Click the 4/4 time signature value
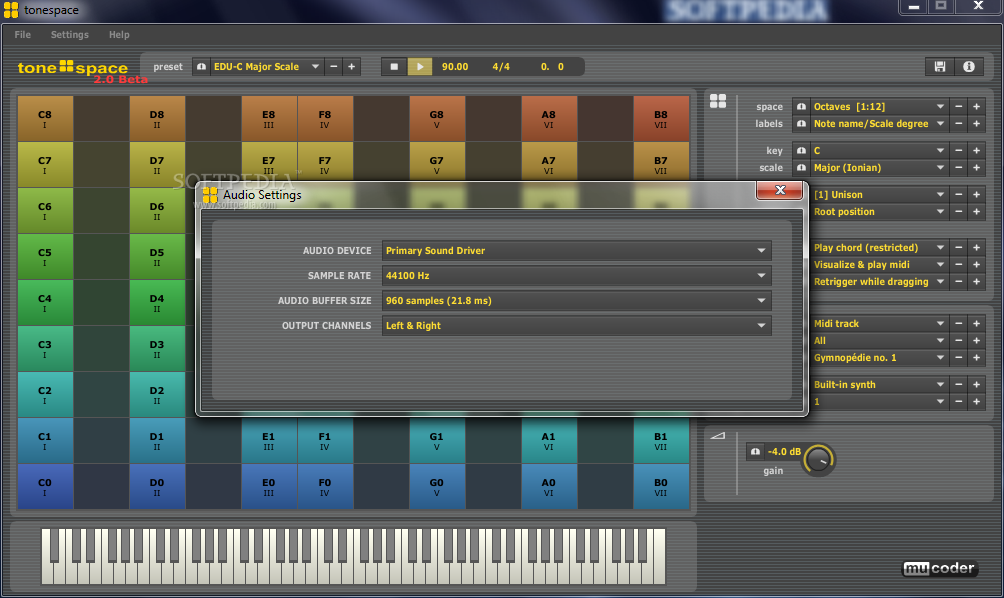Image resolution: width=1004 pixels, height=598 pixels. coord(501,67)
